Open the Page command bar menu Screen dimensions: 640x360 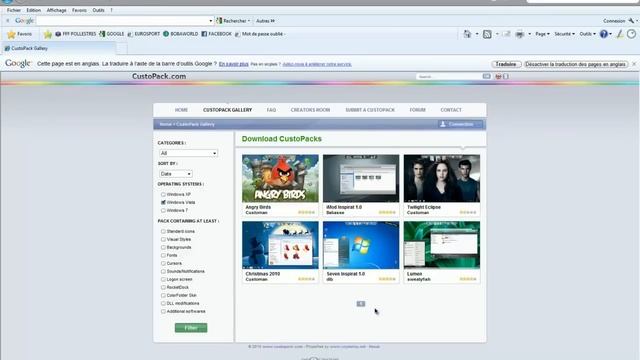click(542, 34)
